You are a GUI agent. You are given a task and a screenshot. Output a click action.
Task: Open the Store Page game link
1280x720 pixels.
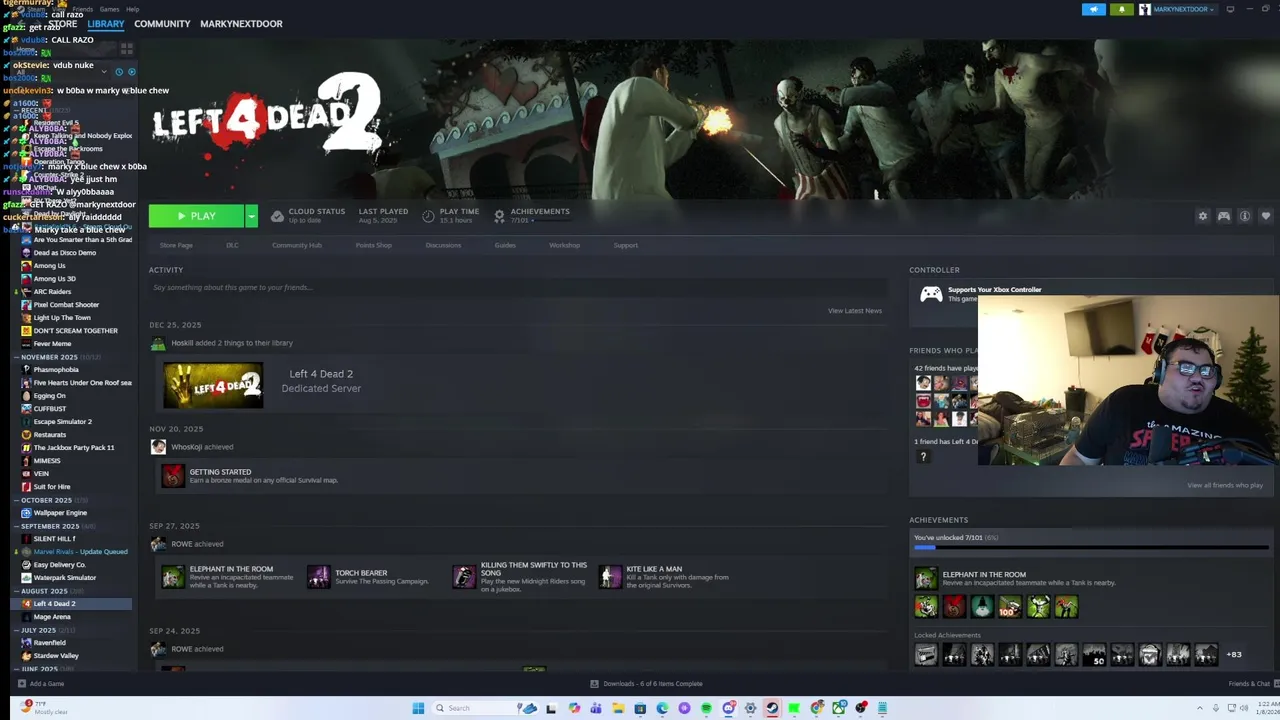[x=176, y=245]
